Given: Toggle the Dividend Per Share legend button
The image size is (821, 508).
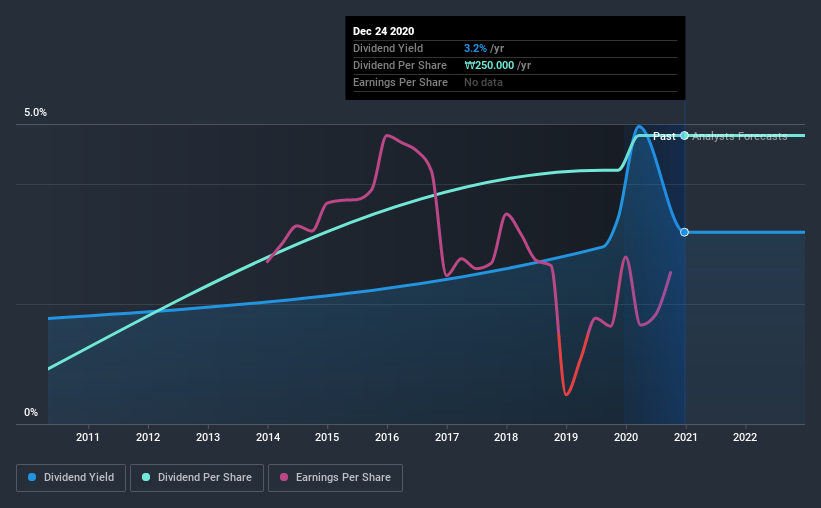Looking at the screenshot, I should click(x=197, y=478).
